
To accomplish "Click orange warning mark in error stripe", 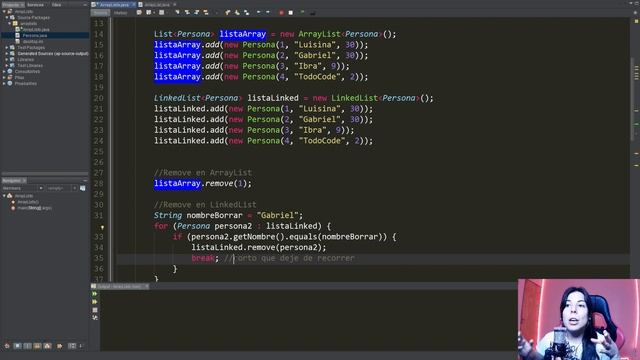I will pos(636,153).
